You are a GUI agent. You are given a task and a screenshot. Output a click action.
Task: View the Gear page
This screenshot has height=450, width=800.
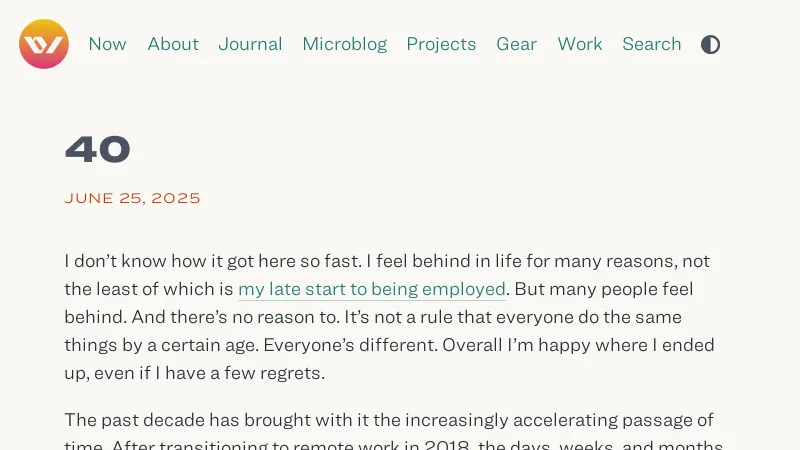coord(516,44)
